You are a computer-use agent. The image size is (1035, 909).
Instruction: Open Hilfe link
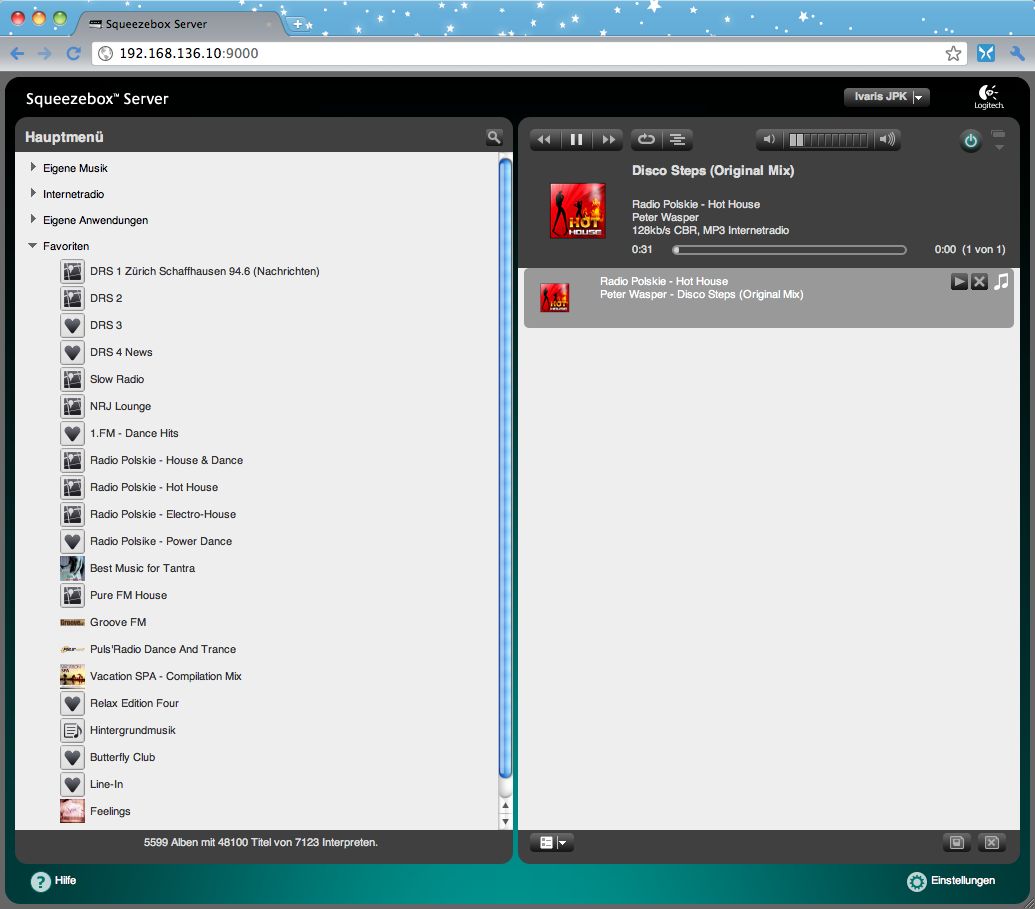pos(53,881)
